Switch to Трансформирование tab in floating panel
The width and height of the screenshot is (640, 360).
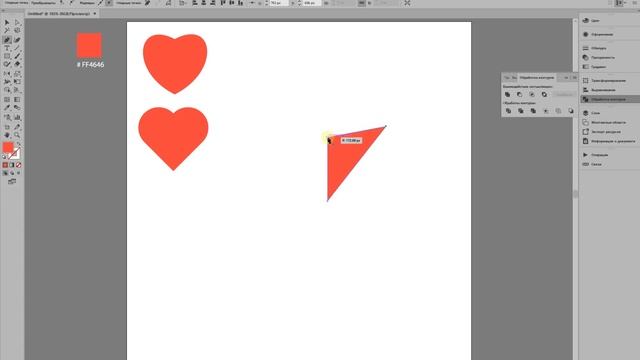point(507,78)
